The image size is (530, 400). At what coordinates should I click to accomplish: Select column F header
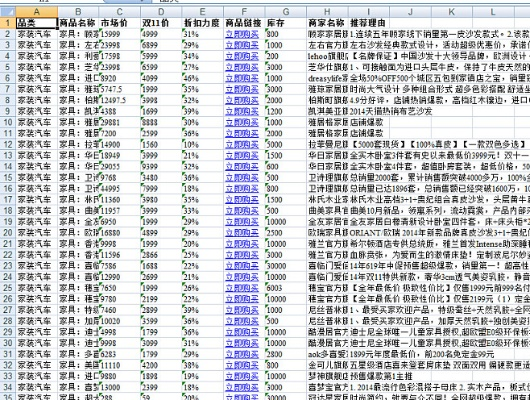point(244,12)
